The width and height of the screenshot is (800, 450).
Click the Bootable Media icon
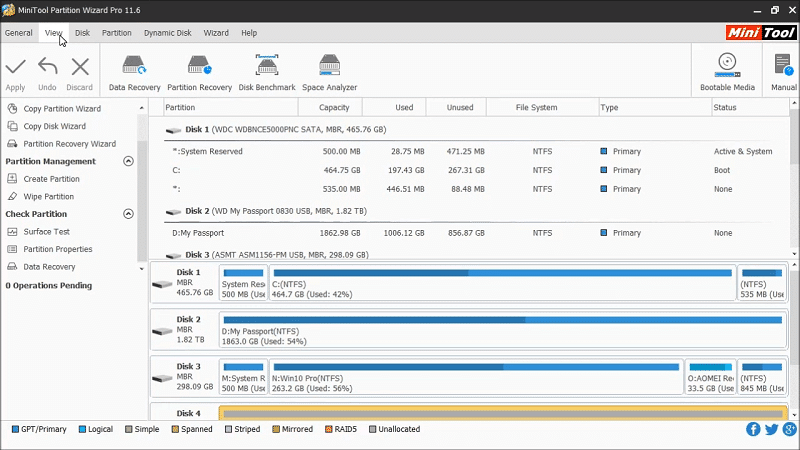coord(727,65)
